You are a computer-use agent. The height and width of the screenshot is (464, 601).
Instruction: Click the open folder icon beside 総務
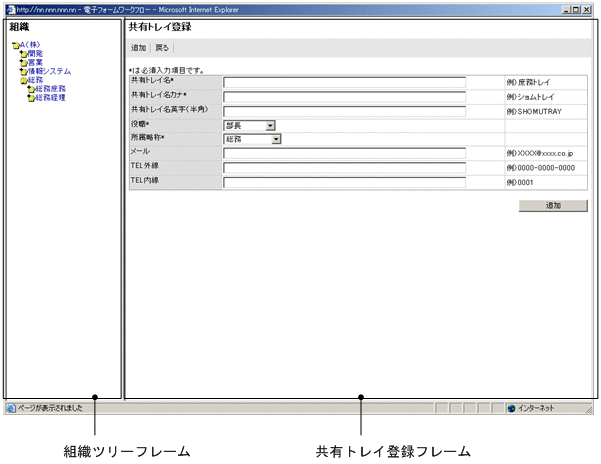point(23,80)
